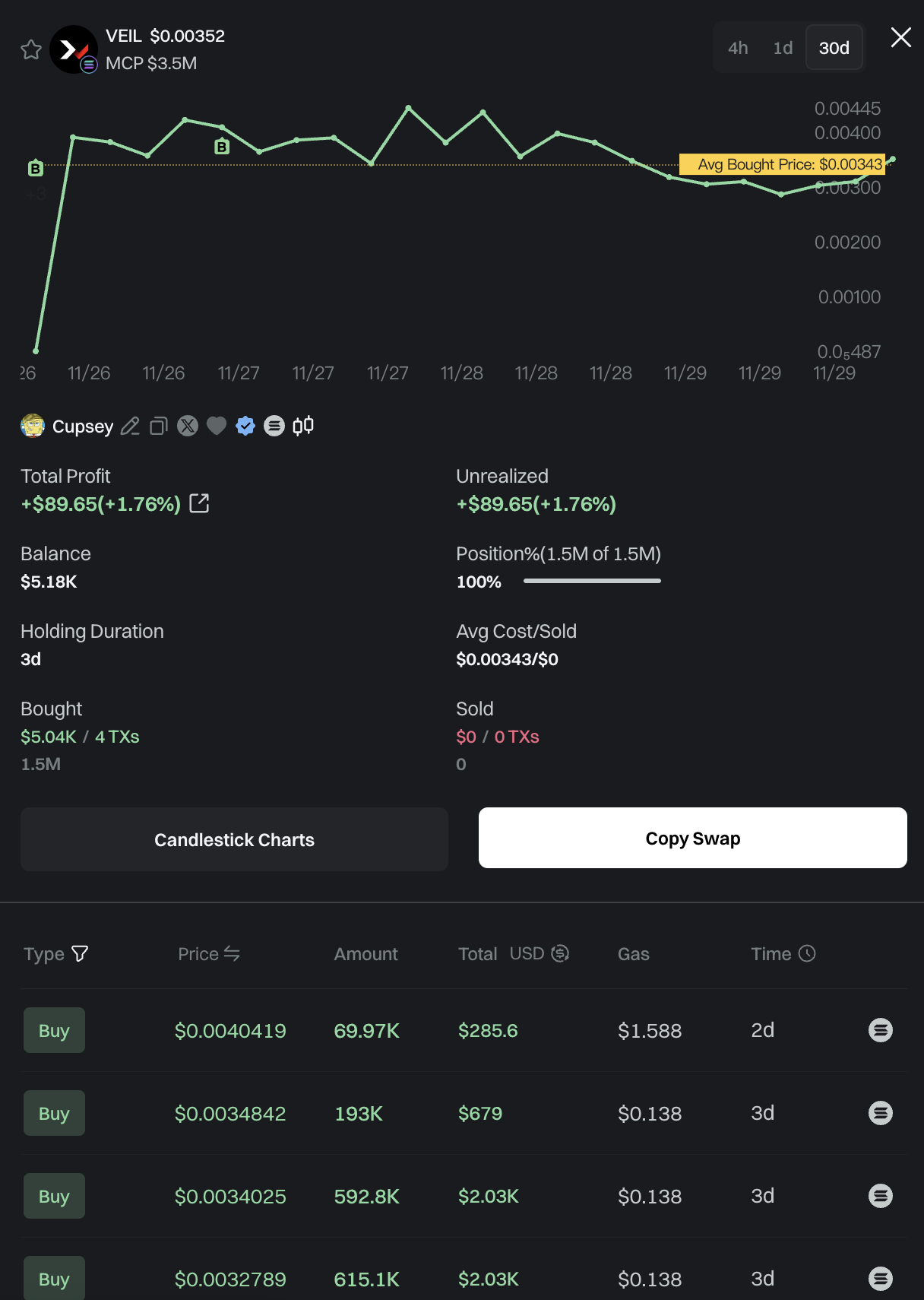Open the candlestick icon beside Cupsey

[x=303, y=426]
